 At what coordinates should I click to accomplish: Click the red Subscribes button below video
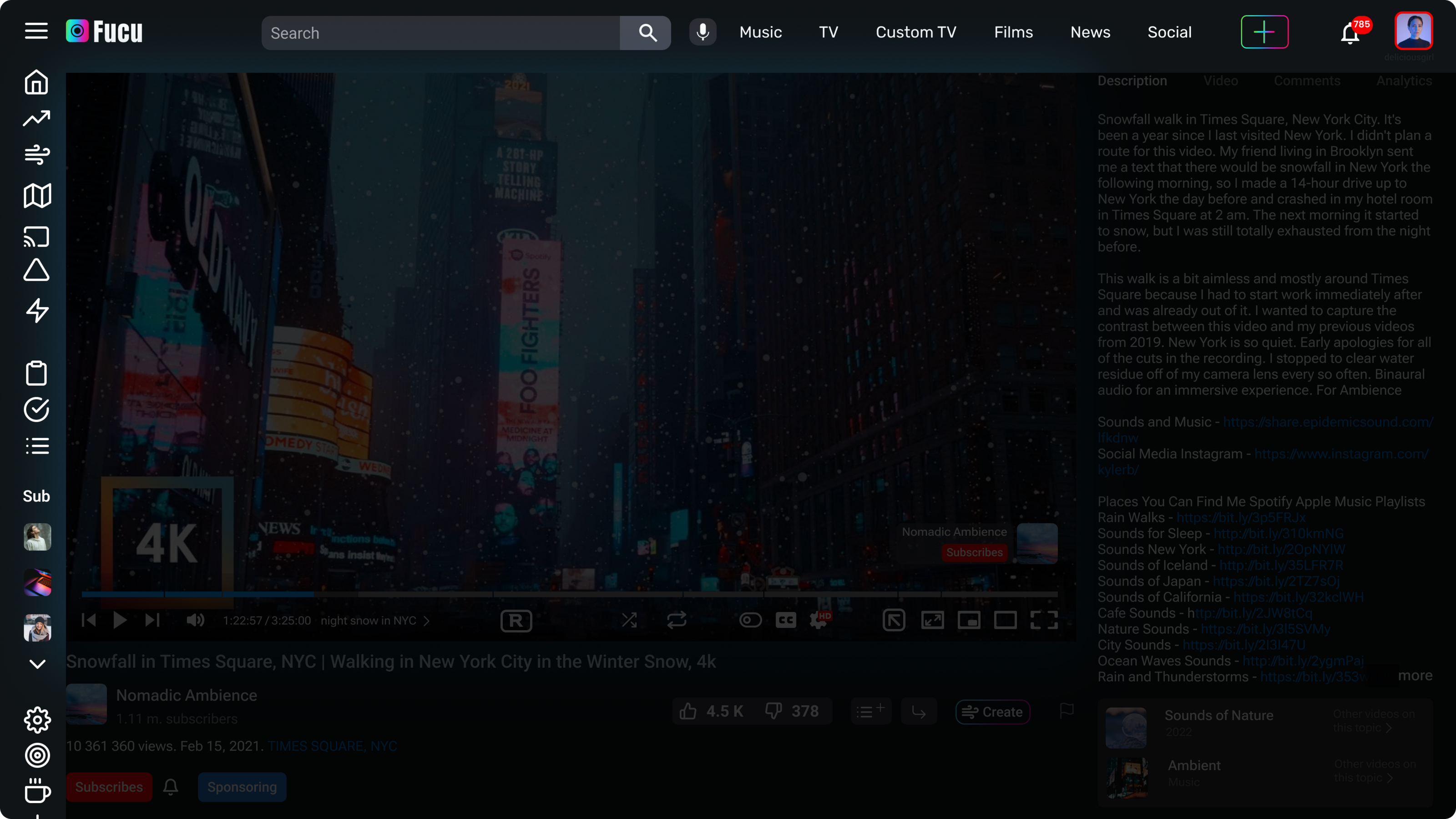(109, 787)
